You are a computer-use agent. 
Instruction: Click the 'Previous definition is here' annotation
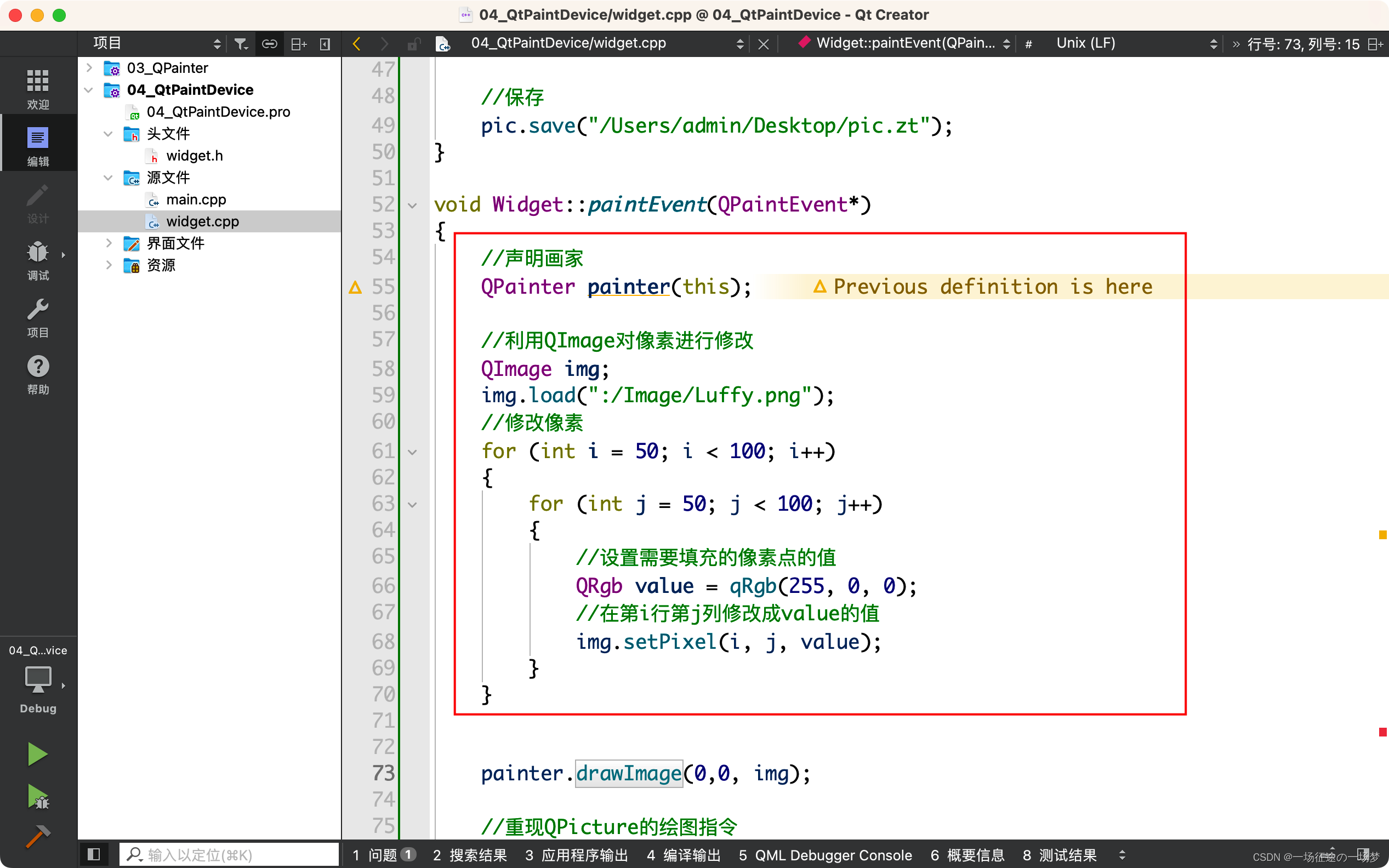(992, 287)
